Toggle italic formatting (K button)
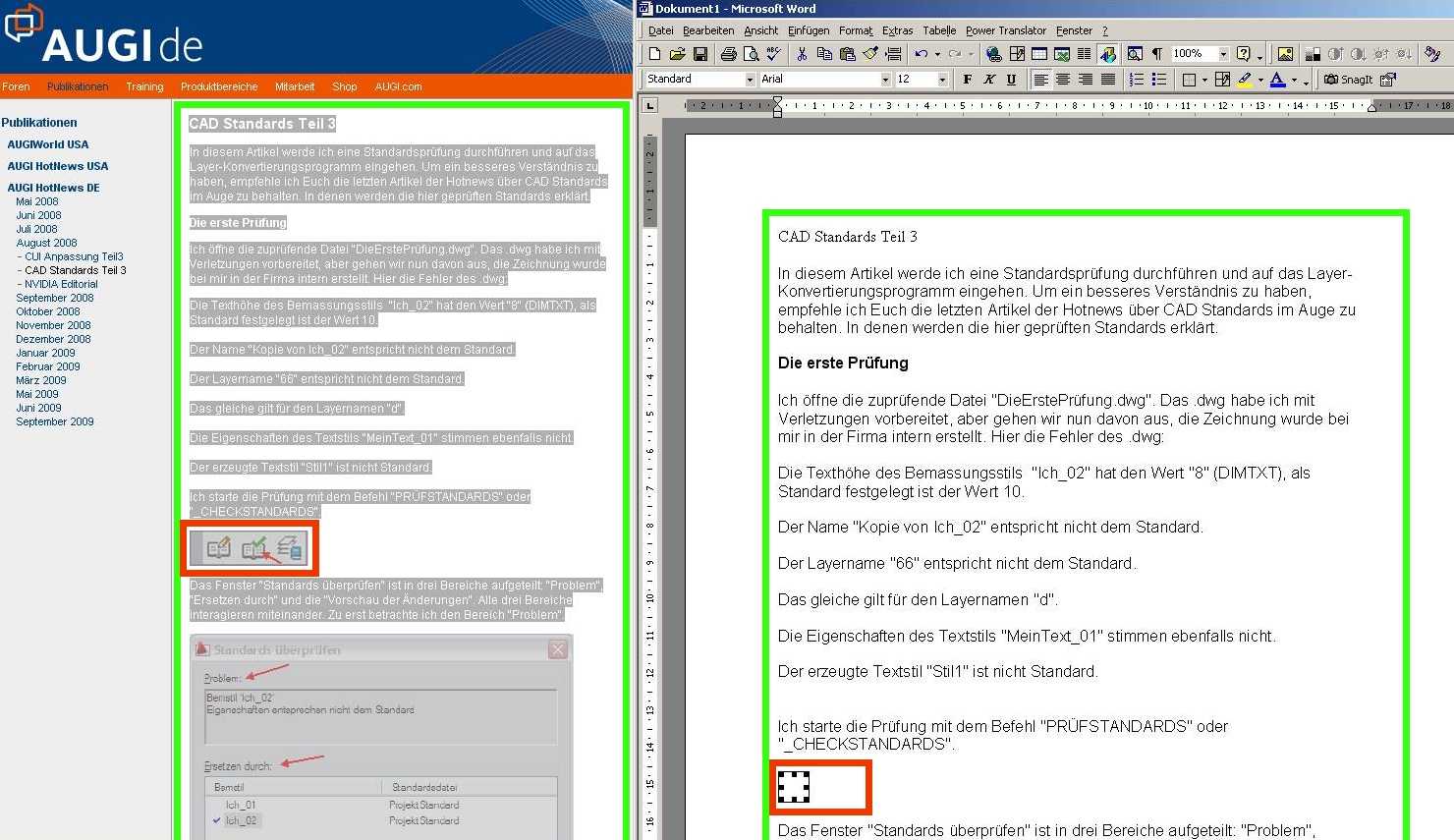The image size is (1454, 840). point(989,80)
